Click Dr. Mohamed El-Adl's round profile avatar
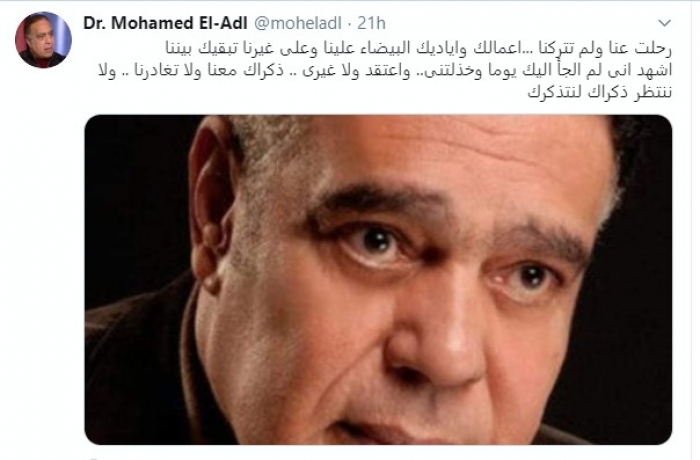This screenshot has height=460, width=700. pyautogui.click(x=43, y=40)
